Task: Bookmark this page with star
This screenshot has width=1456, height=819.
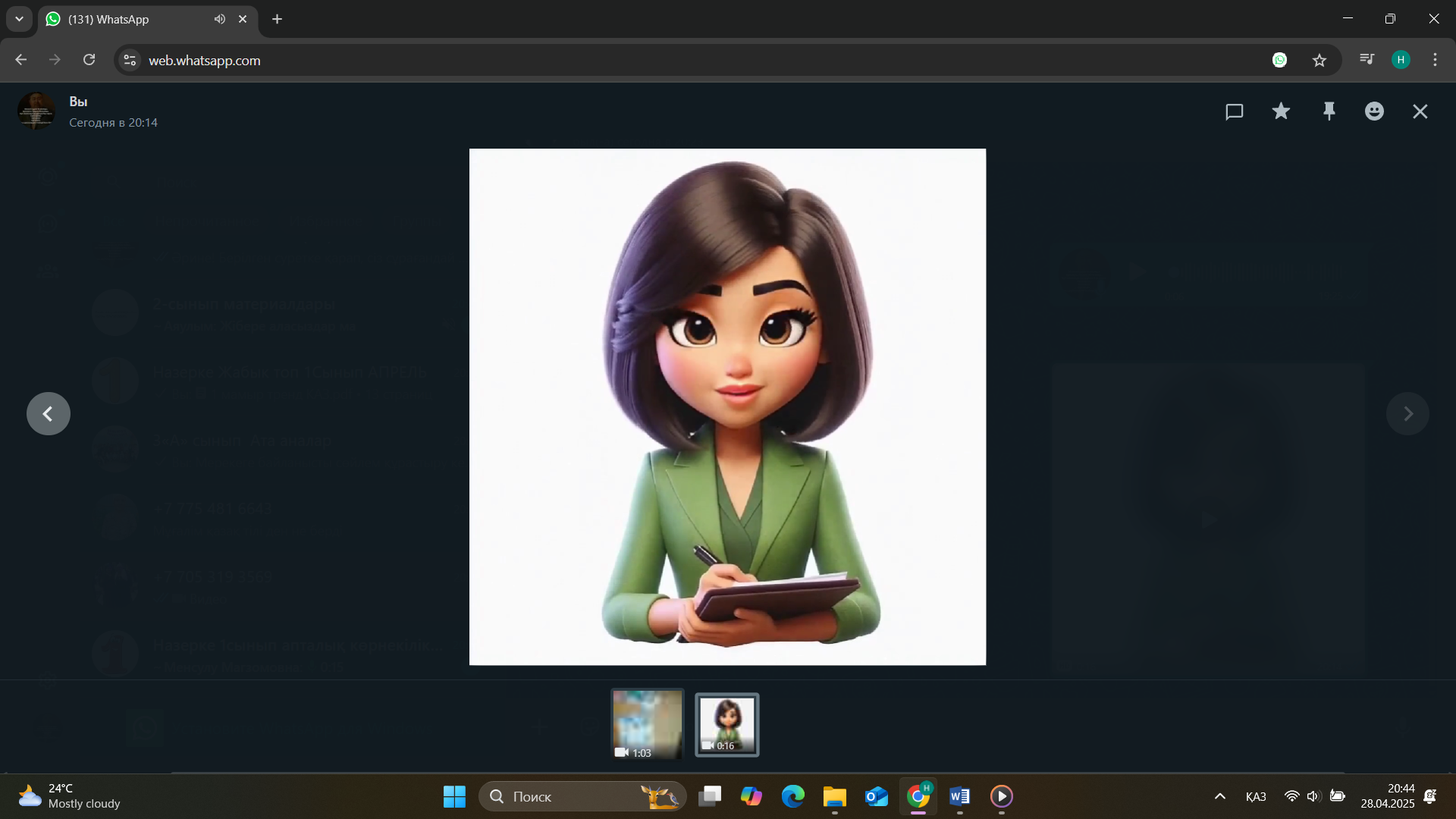Action: (x=1319, y=60)
